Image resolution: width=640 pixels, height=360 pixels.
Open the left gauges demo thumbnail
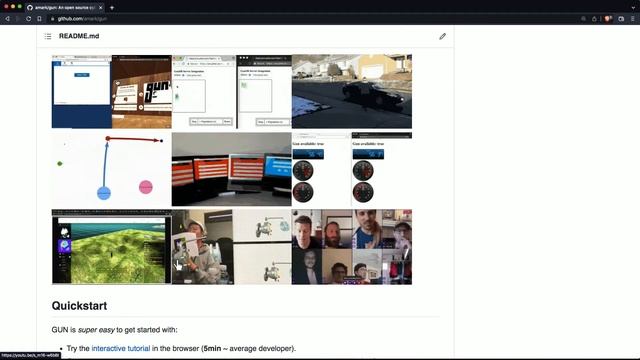coord(321,169)
